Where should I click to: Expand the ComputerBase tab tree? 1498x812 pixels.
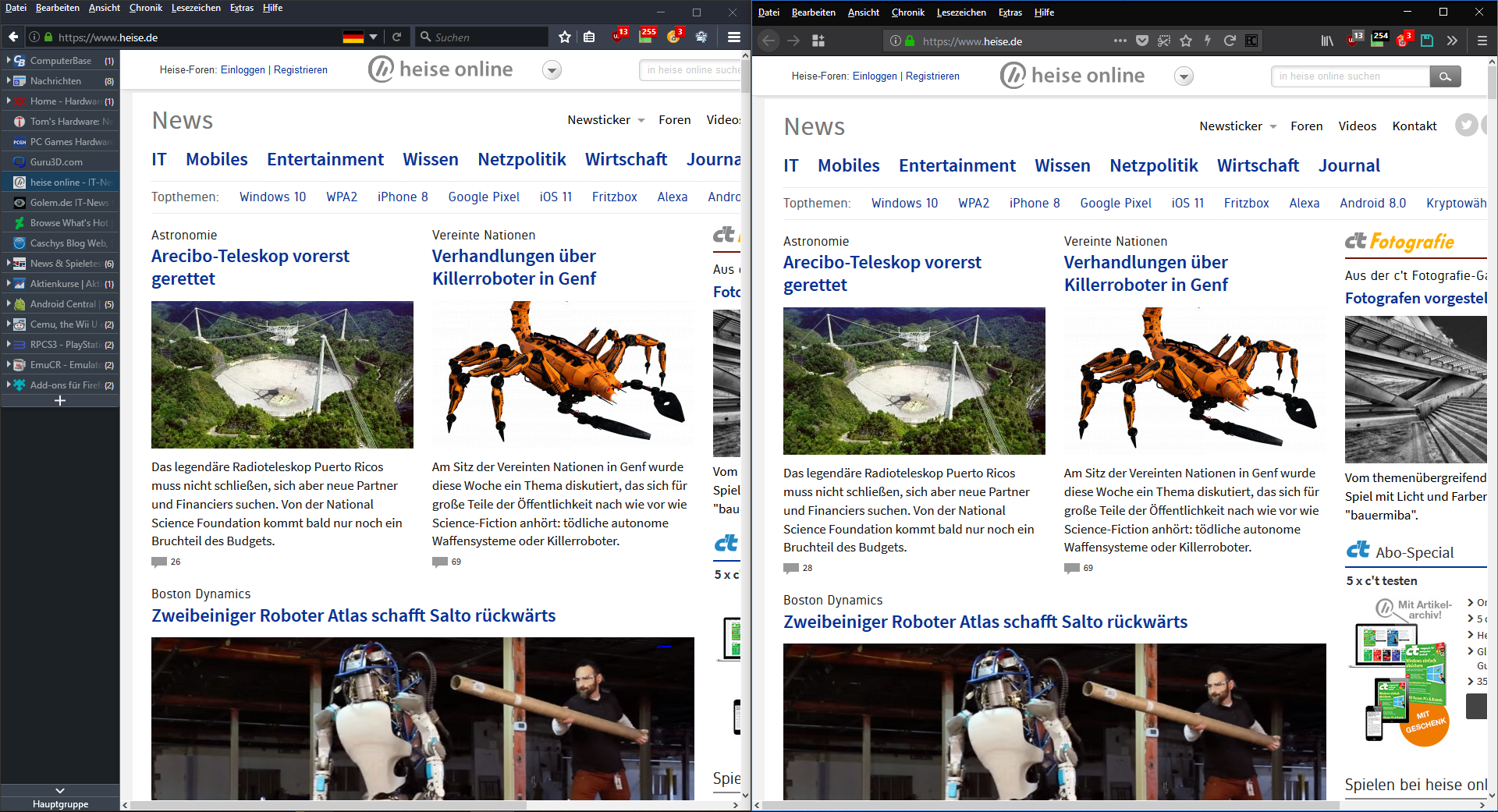(x=8, y=60)
